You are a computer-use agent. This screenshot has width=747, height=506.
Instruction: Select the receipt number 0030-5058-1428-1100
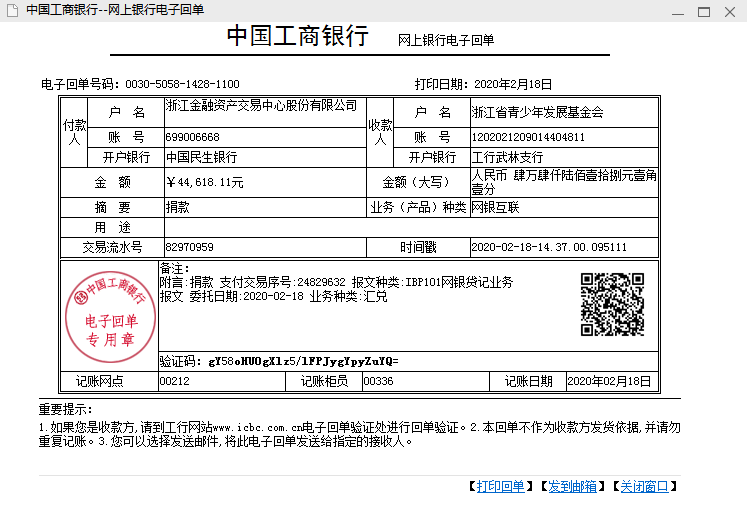(182, 84)
